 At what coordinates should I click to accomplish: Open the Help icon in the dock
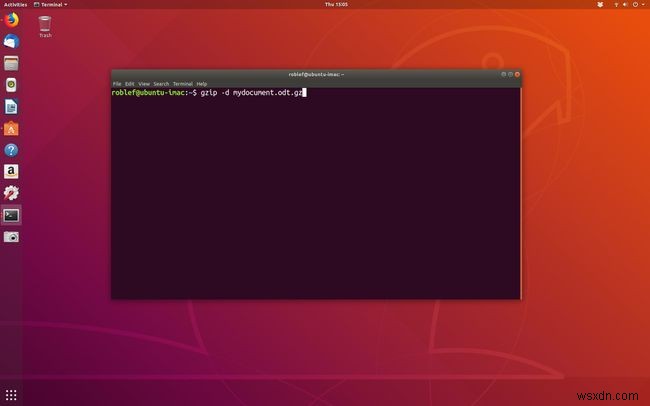tap(11, 150)
